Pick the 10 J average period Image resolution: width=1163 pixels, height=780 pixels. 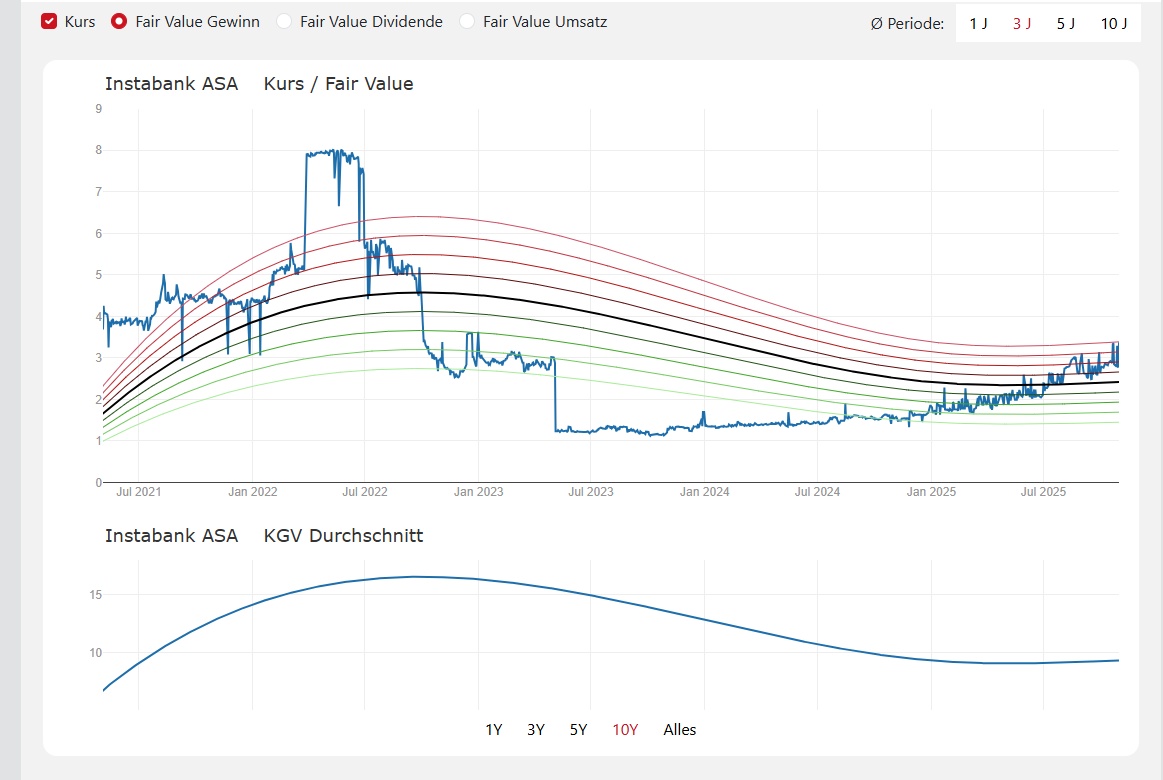click(x=1114, y=23)
